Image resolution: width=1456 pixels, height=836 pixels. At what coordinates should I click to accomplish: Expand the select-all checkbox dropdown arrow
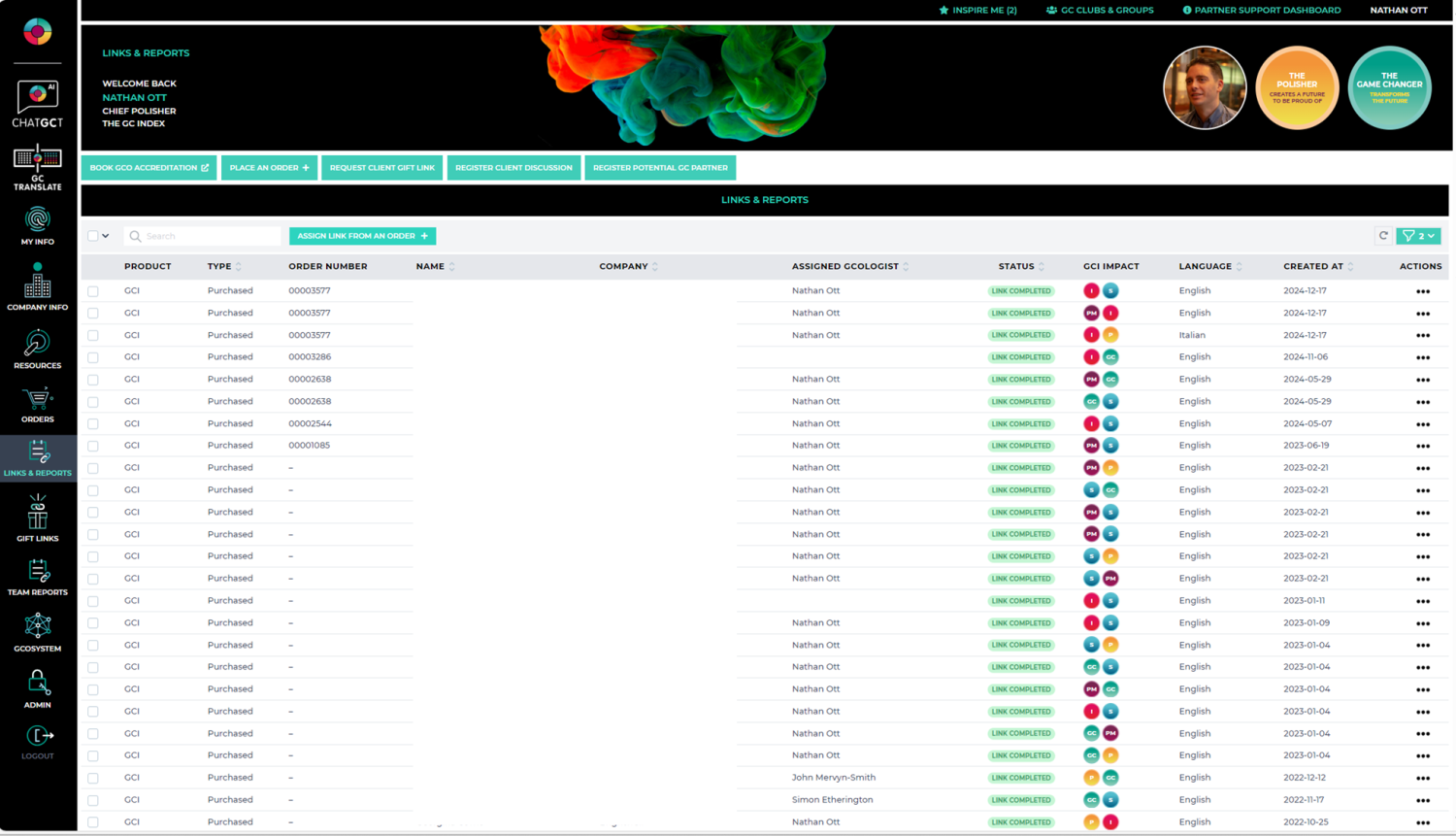point(106,236)
